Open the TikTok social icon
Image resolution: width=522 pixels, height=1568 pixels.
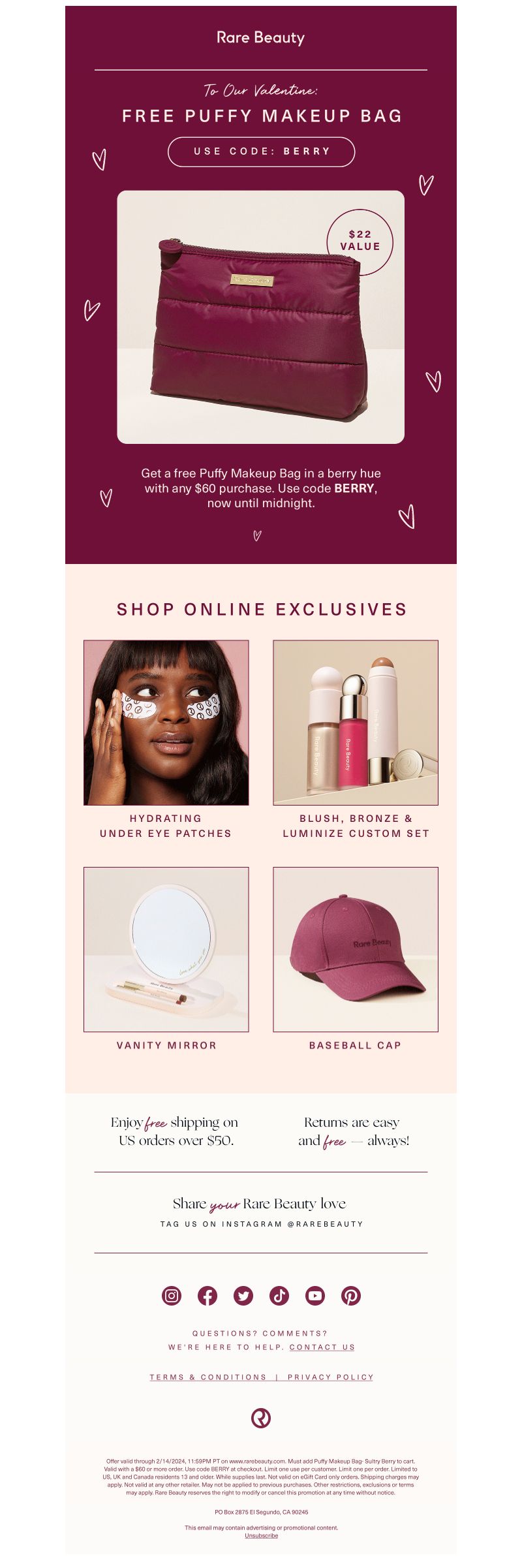[x=279, y=1295]
